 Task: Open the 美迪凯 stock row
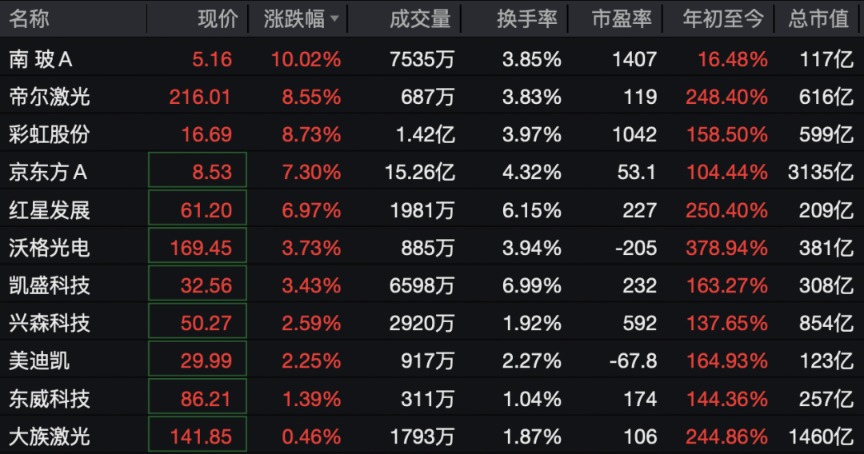[432, 361]
